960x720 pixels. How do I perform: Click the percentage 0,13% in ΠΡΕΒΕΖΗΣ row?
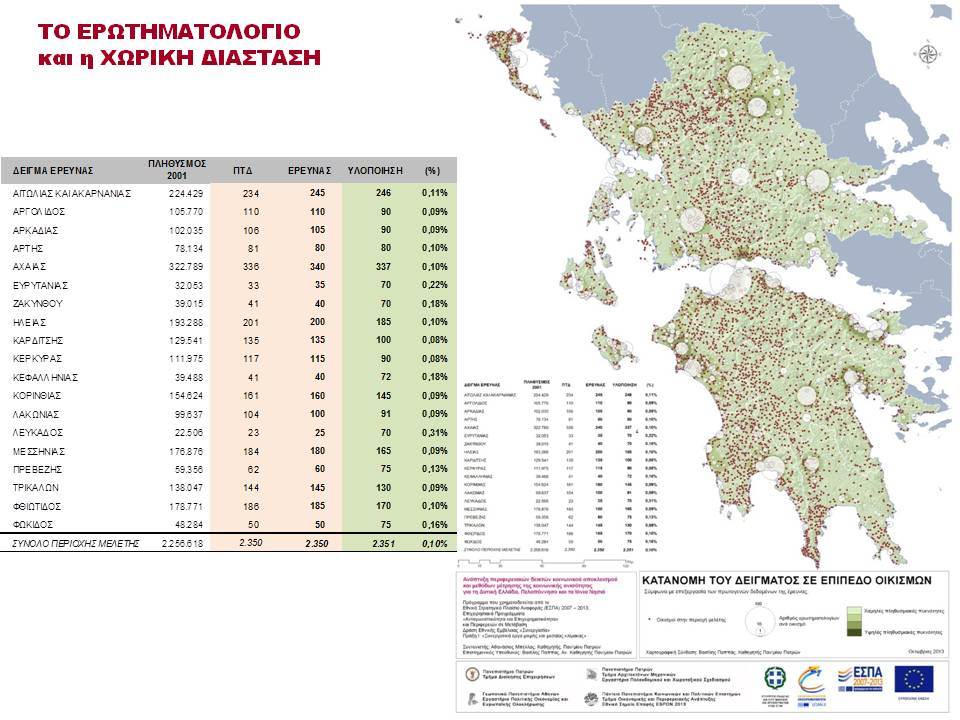click(x=435, y=469)
